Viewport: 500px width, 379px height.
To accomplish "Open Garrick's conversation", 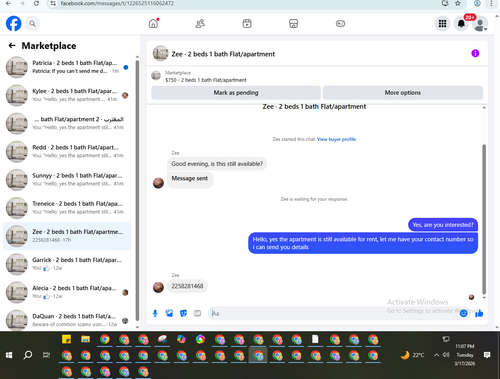I will (67, 264).
